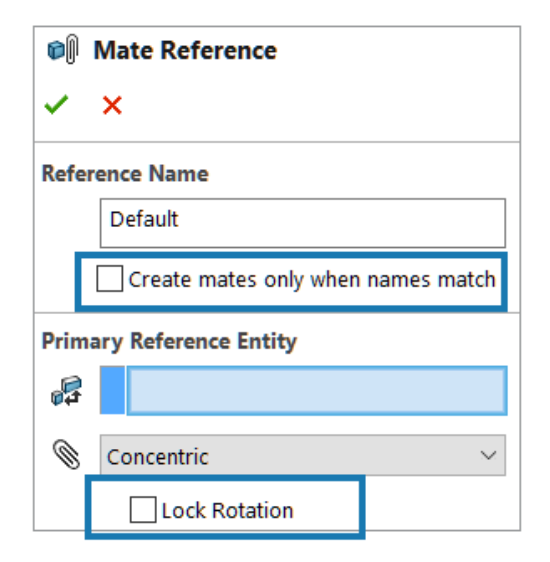The image size is (550, 562).
Task: Click the empty part of the Default name field
Action: pos(340,223)
